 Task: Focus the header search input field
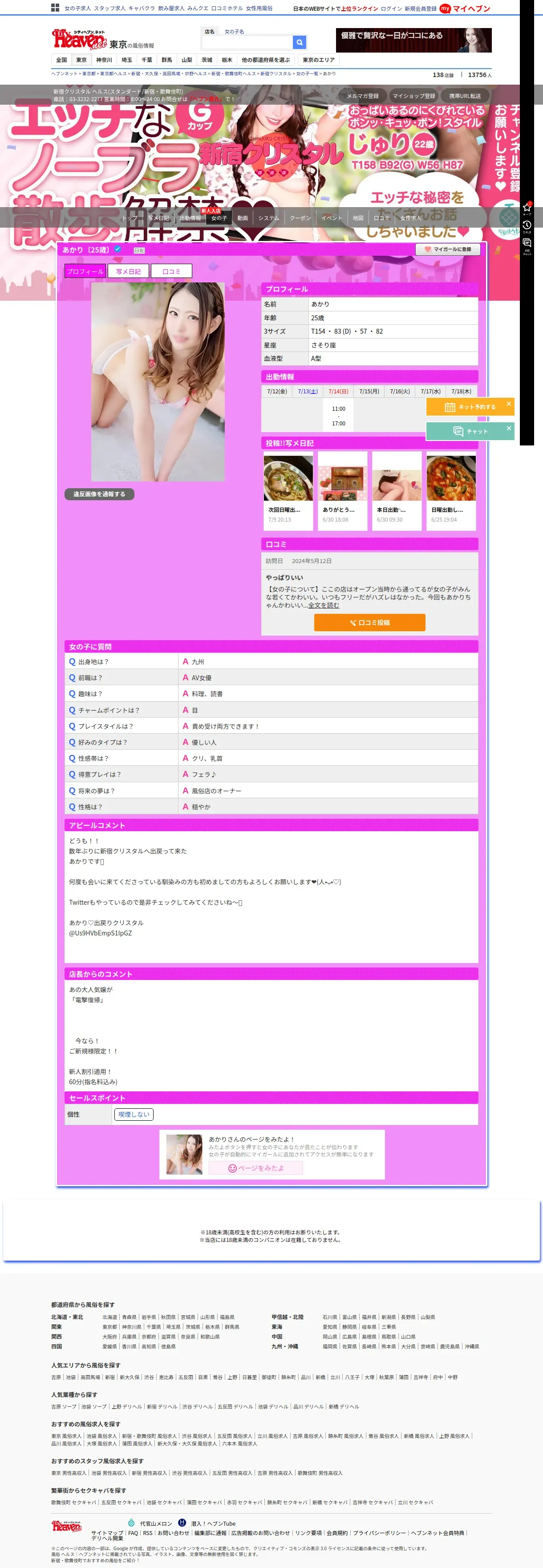coord(247,42)
